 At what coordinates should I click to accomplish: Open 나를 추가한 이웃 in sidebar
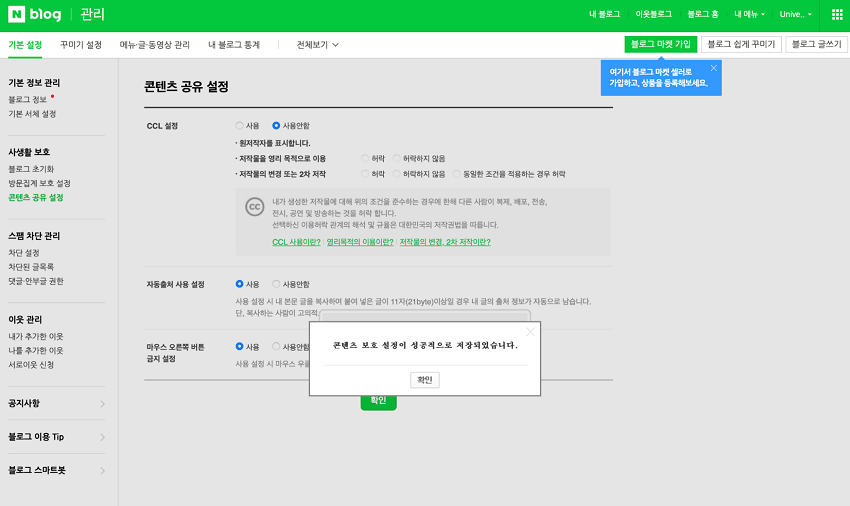pos(36,350)
